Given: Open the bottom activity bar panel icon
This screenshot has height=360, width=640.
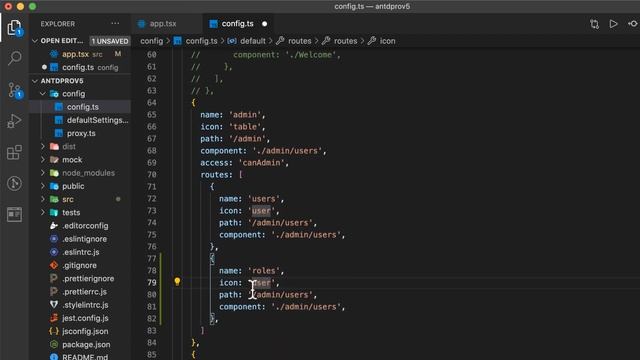Looking at the screenshot, I should tap(14, 214).
